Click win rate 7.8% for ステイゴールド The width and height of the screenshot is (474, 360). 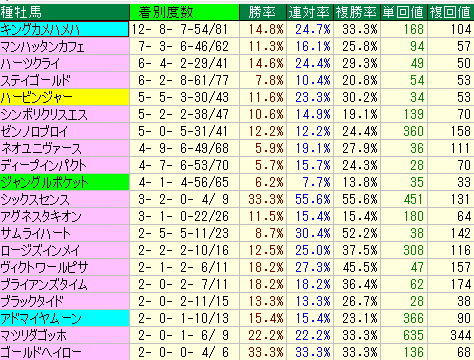coord(269,80)
